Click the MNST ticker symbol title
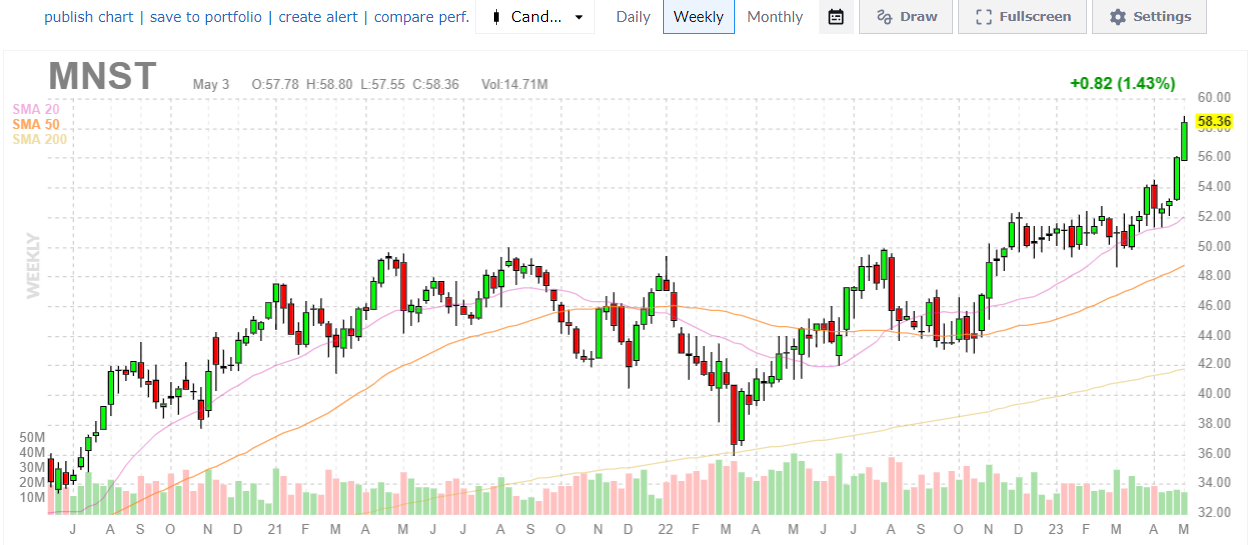Image resolution: width=1249 pixels, height=545 pixels. click(x=103, y=77)
